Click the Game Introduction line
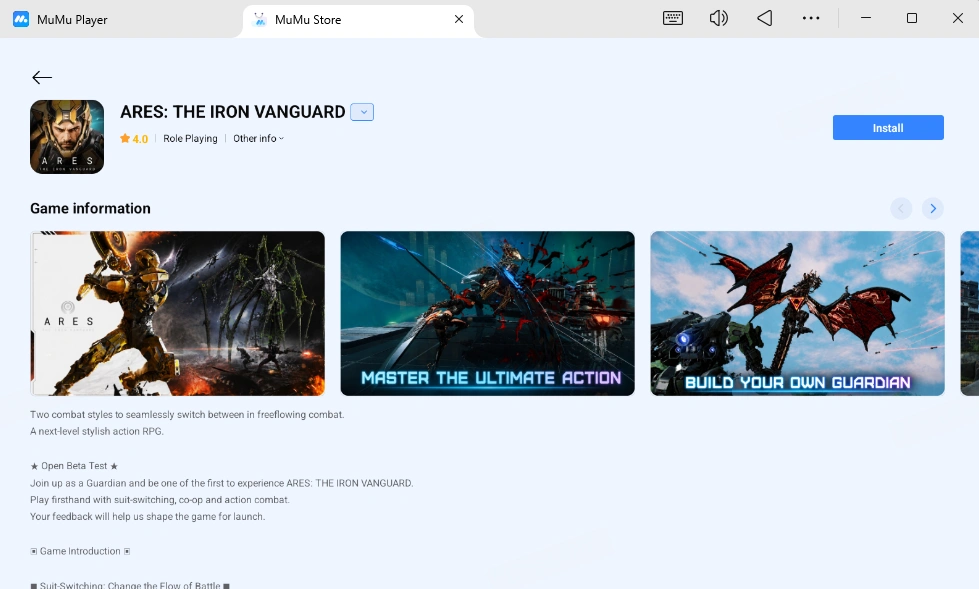Screen dimensions: 979x589 pyautogui.click(x=80, y=551)
